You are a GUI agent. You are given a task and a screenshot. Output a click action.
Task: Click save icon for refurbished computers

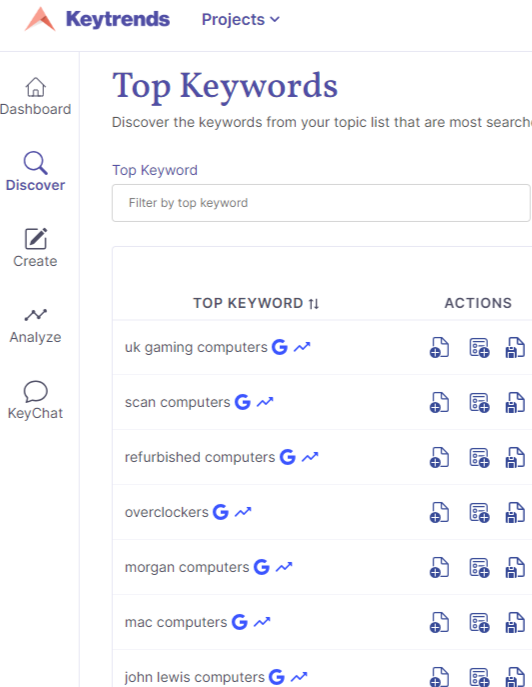515,458
